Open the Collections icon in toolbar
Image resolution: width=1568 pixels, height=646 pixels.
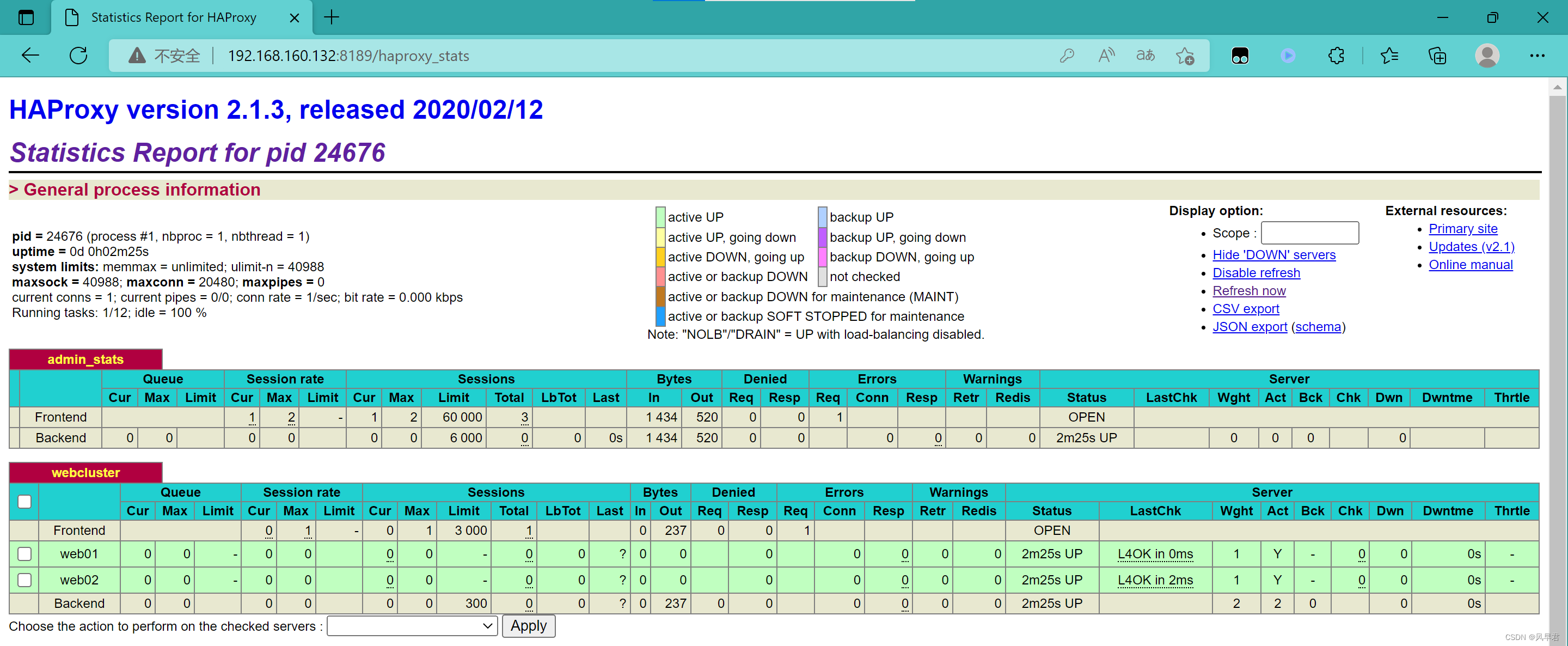click(1437, 56)
